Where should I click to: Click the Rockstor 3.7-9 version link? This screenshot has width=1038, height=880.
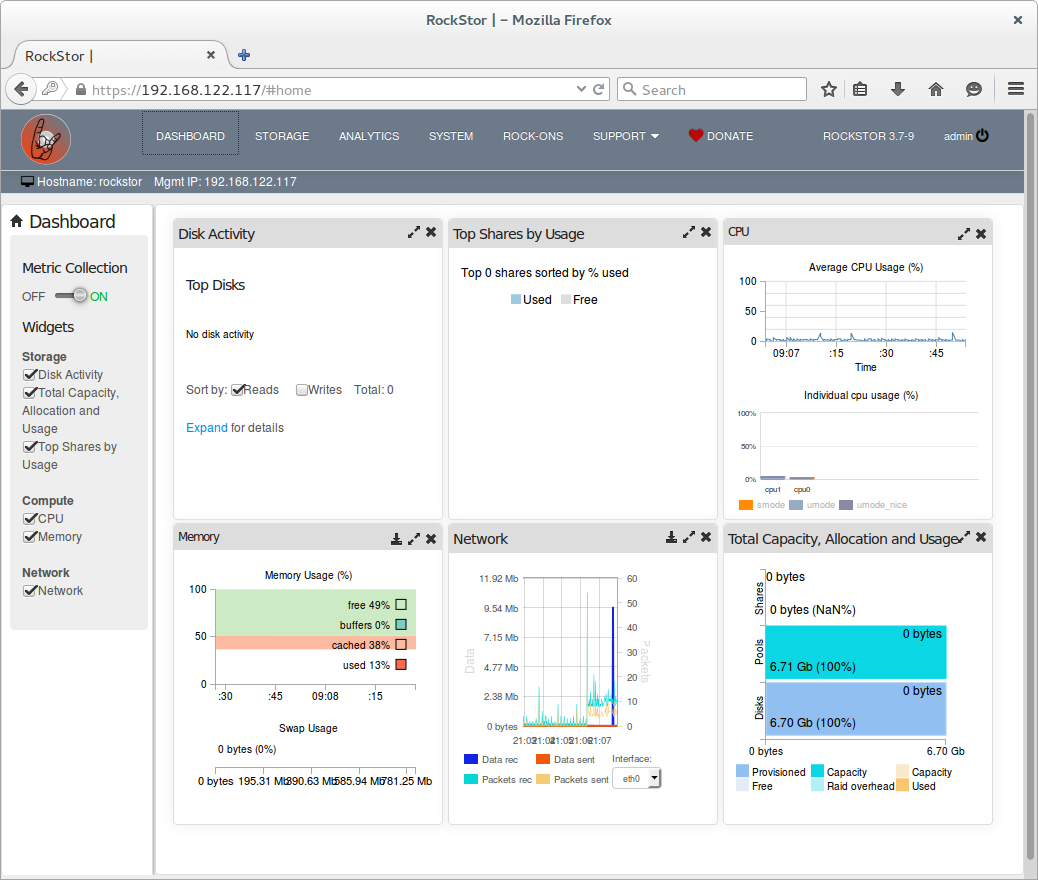868,136
